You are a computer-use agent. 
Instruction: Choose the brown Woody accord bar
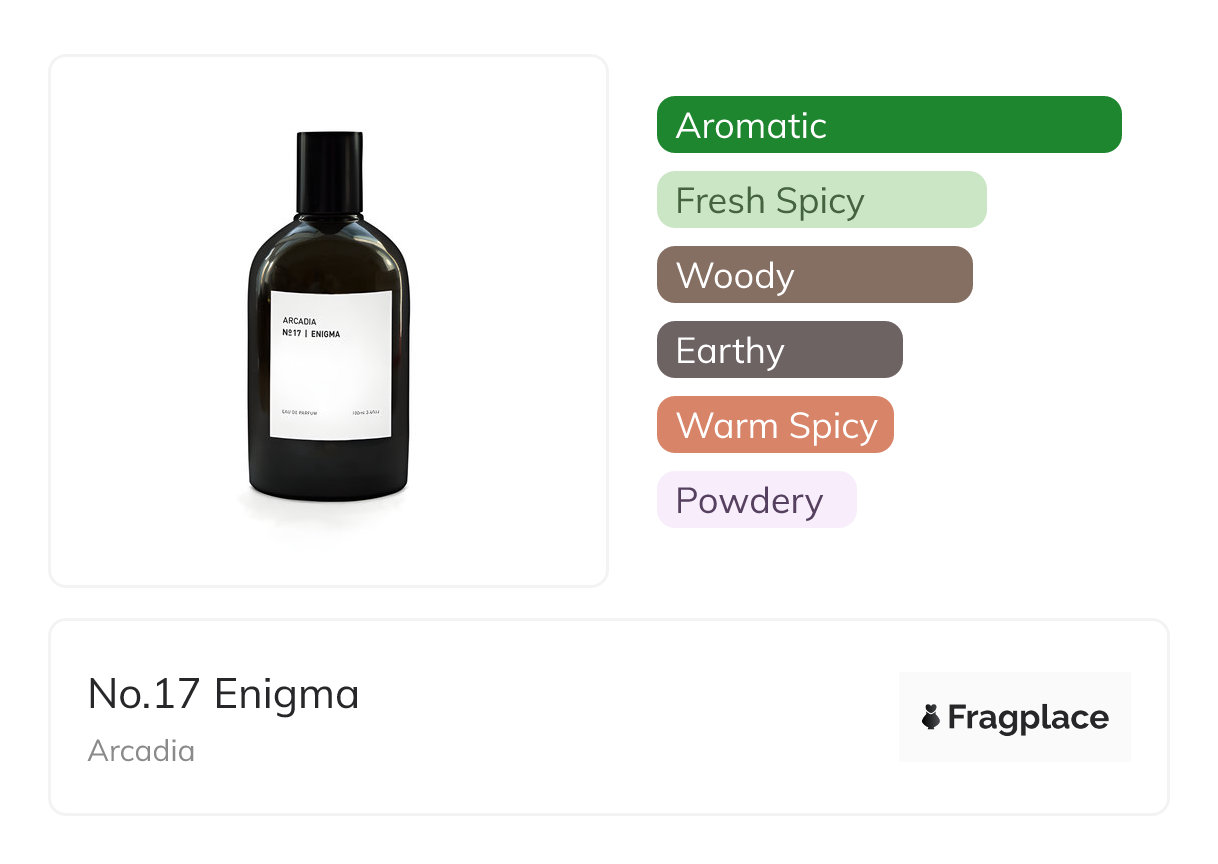pyautogui.click(x=814, y=275)
